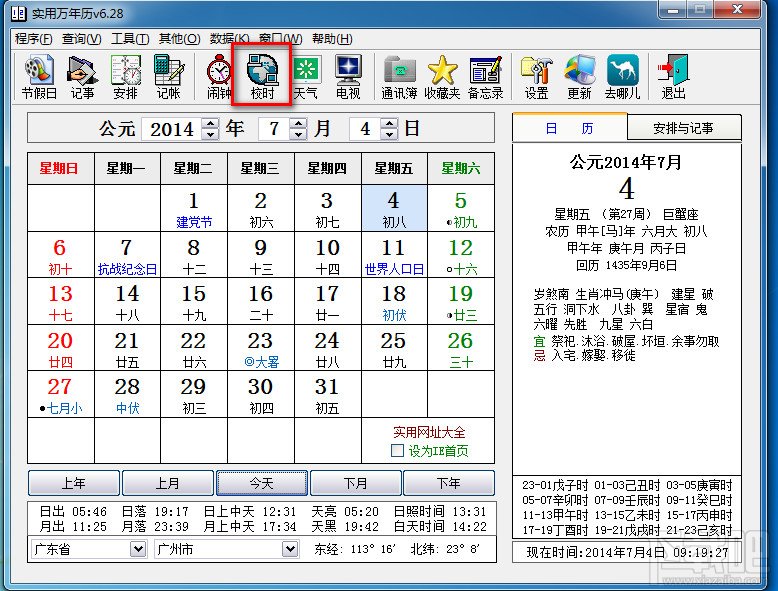Screen dimensions: 778x591
Task: Select July 27 七月小 cell
Action: [x=61, y=394]
